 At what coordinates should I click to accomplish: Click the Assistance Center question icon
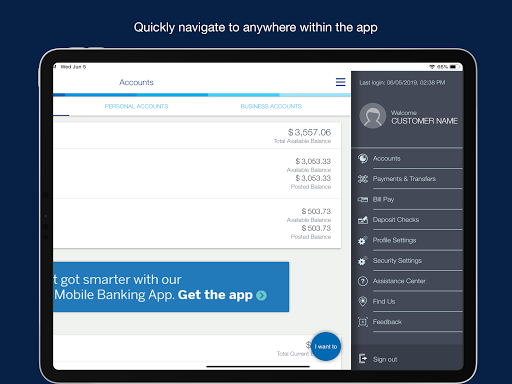click(363, 281)
